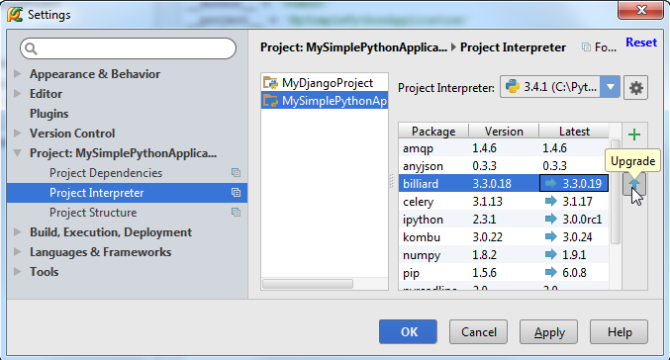Click the Reset link
Image resolution: width=670 pixels, height=360 pixels.
tap(641, 42)
